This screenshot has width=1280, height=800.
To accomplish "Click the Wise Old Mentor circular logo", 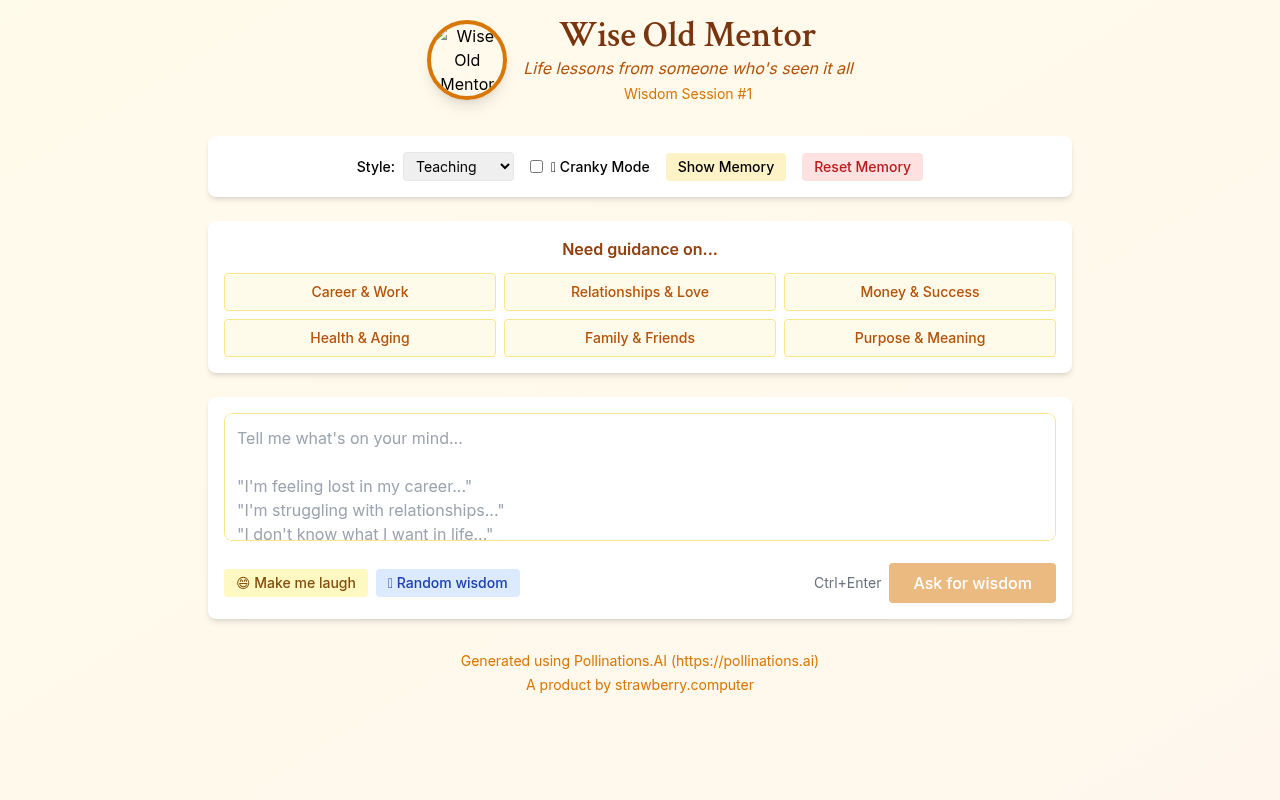I will 466,60.
